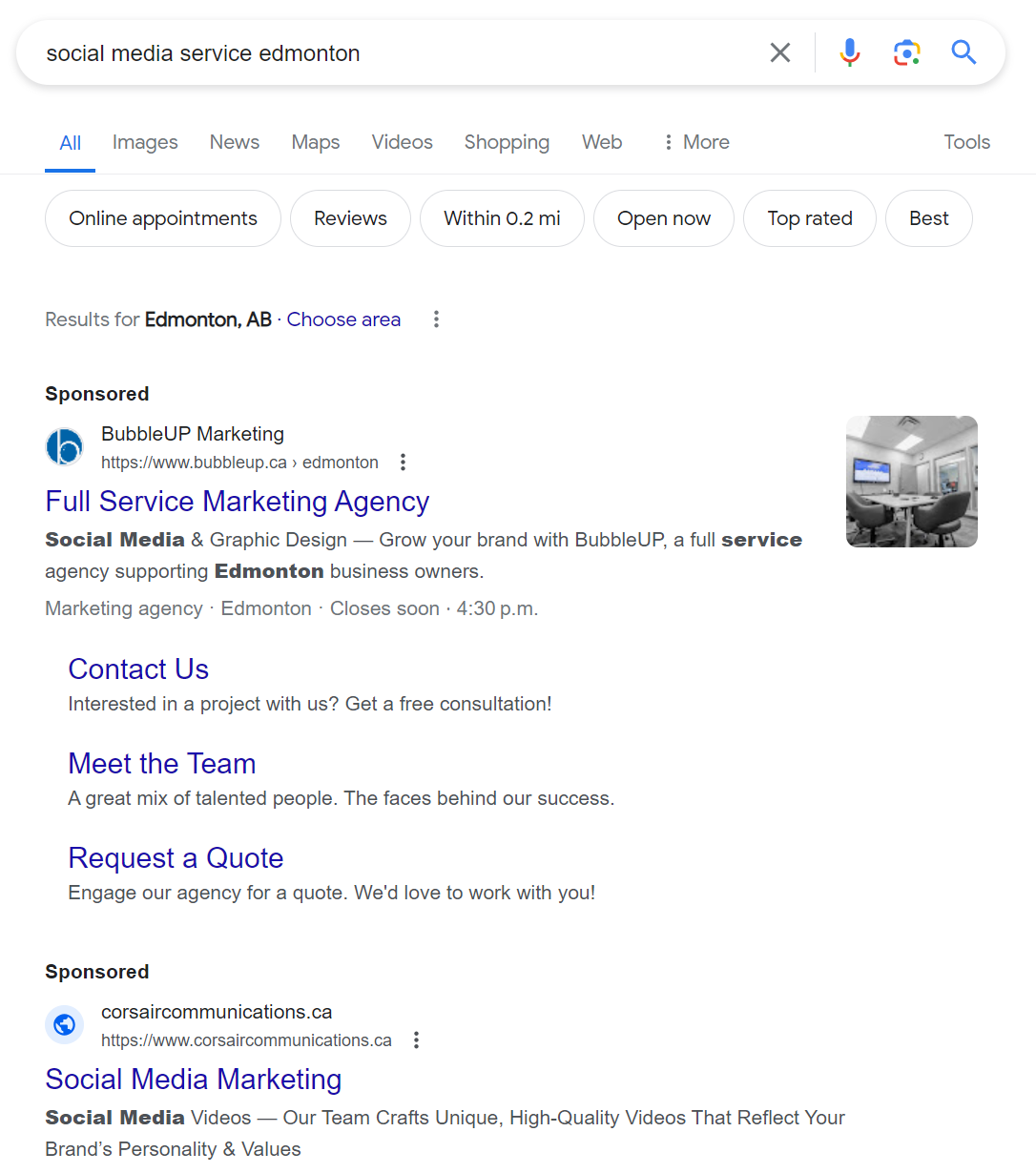Click the Request a Quote link
This screenshot has width=1036, height=1173.
176,858
